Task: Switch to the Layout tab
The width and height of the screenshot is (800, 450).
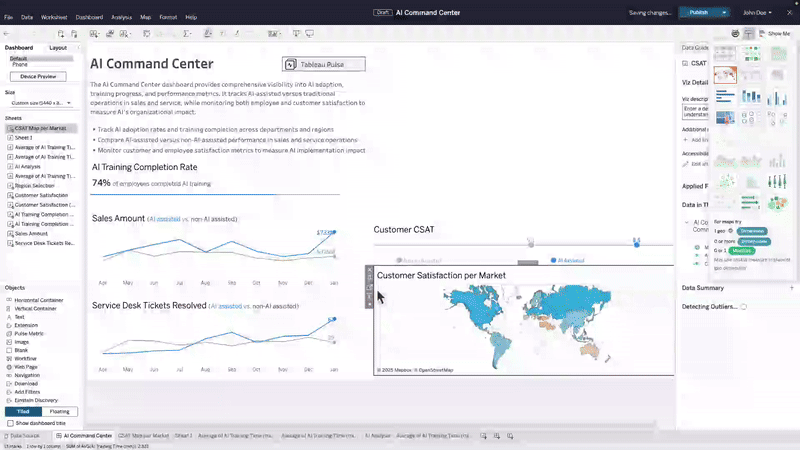Action: tap(58, 47)
